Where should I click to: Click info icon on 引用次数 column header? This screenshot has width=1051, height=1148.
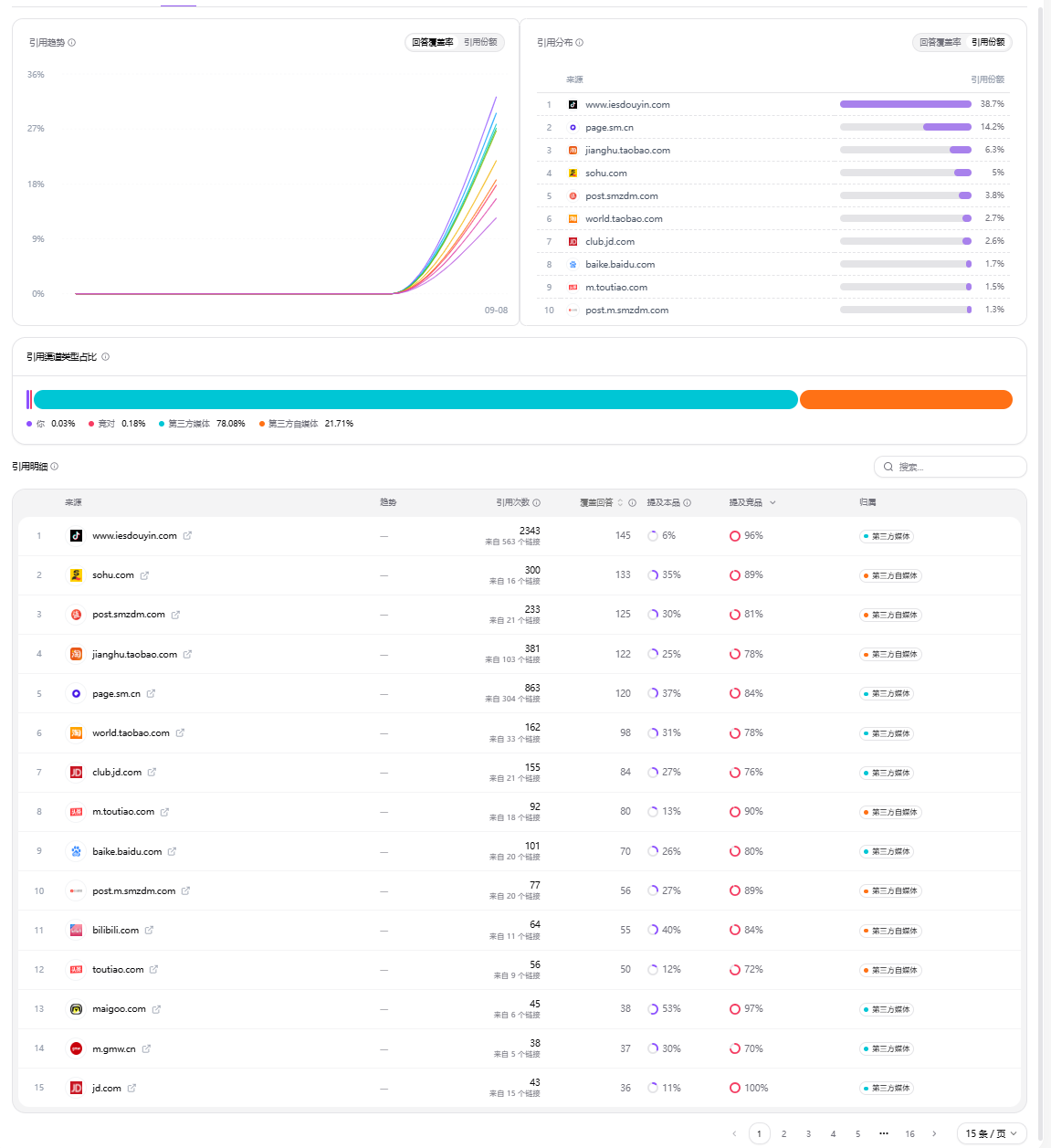537,503
